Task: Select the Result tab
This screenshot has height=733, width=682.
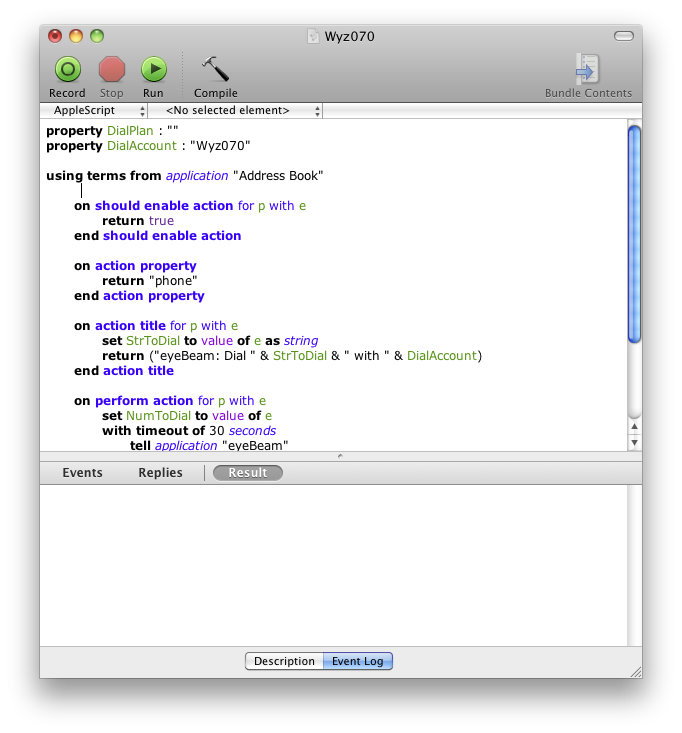Action: (x=247, y=473)
